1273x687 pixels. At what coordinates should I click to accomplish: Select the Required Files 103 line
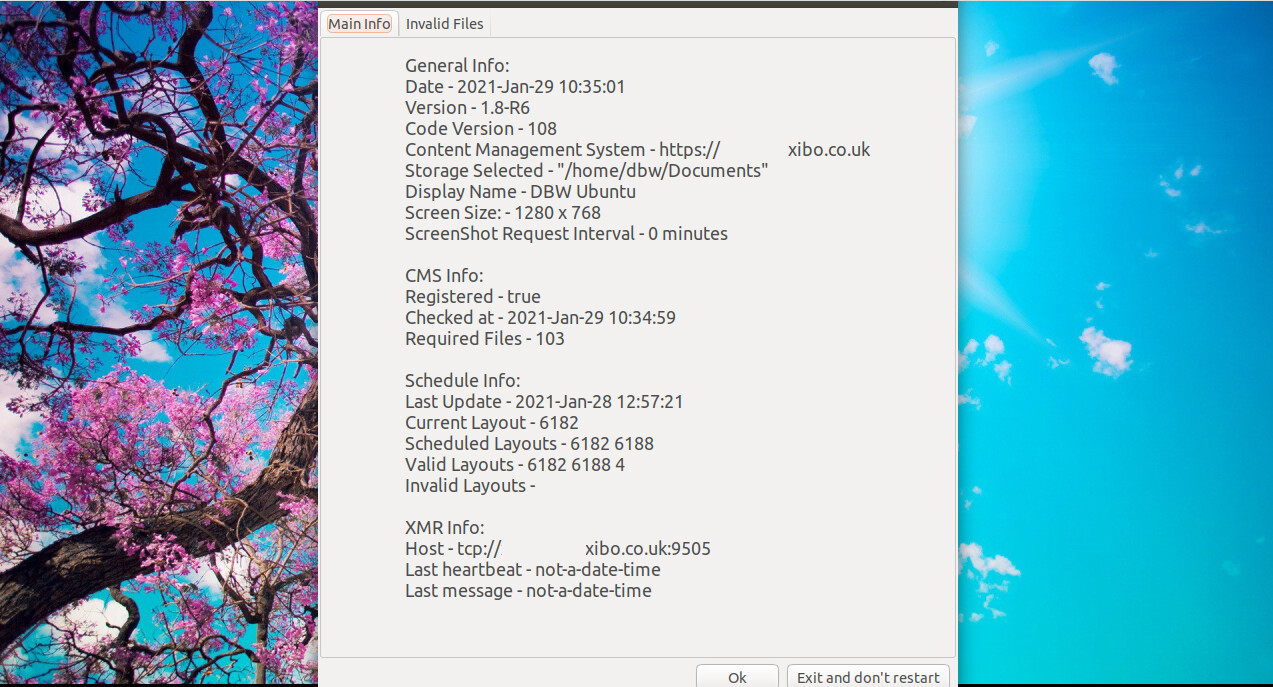click(484, 339)
